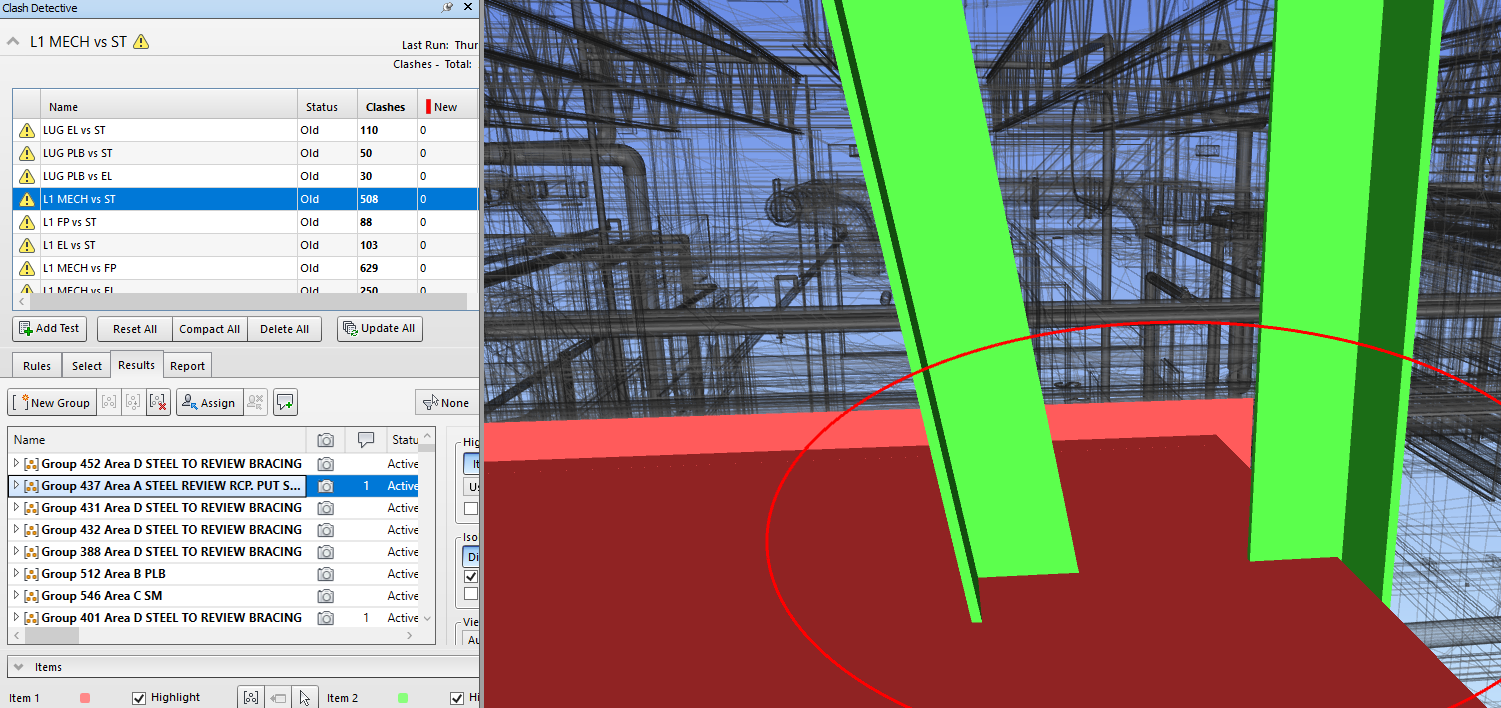Expand Group 452 Area D tree node
This screenshot has width=1501, height=708.
pos(15,464)
